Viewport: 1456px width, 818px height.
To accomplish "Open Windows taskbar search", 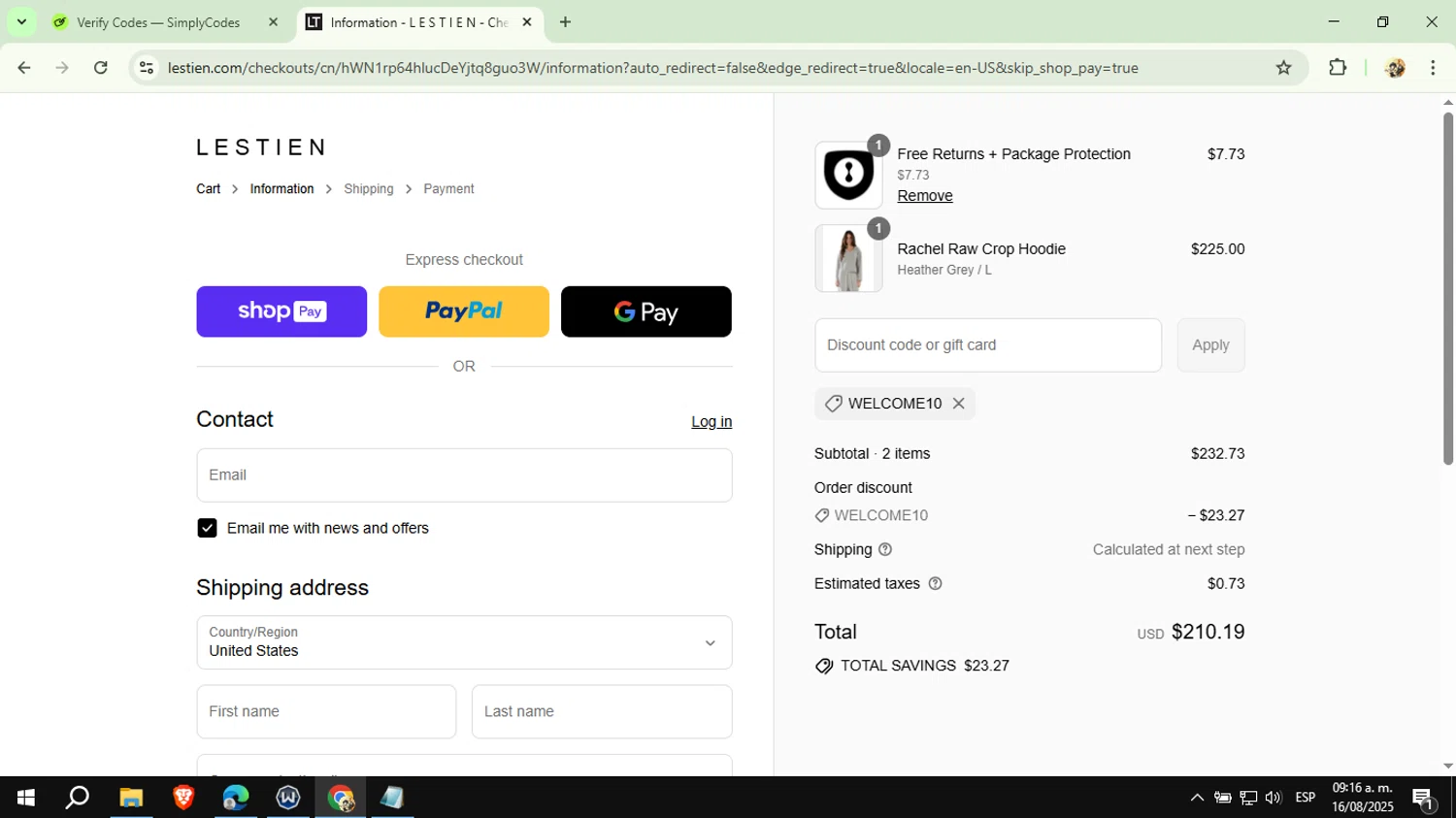I will pos(78,798).
